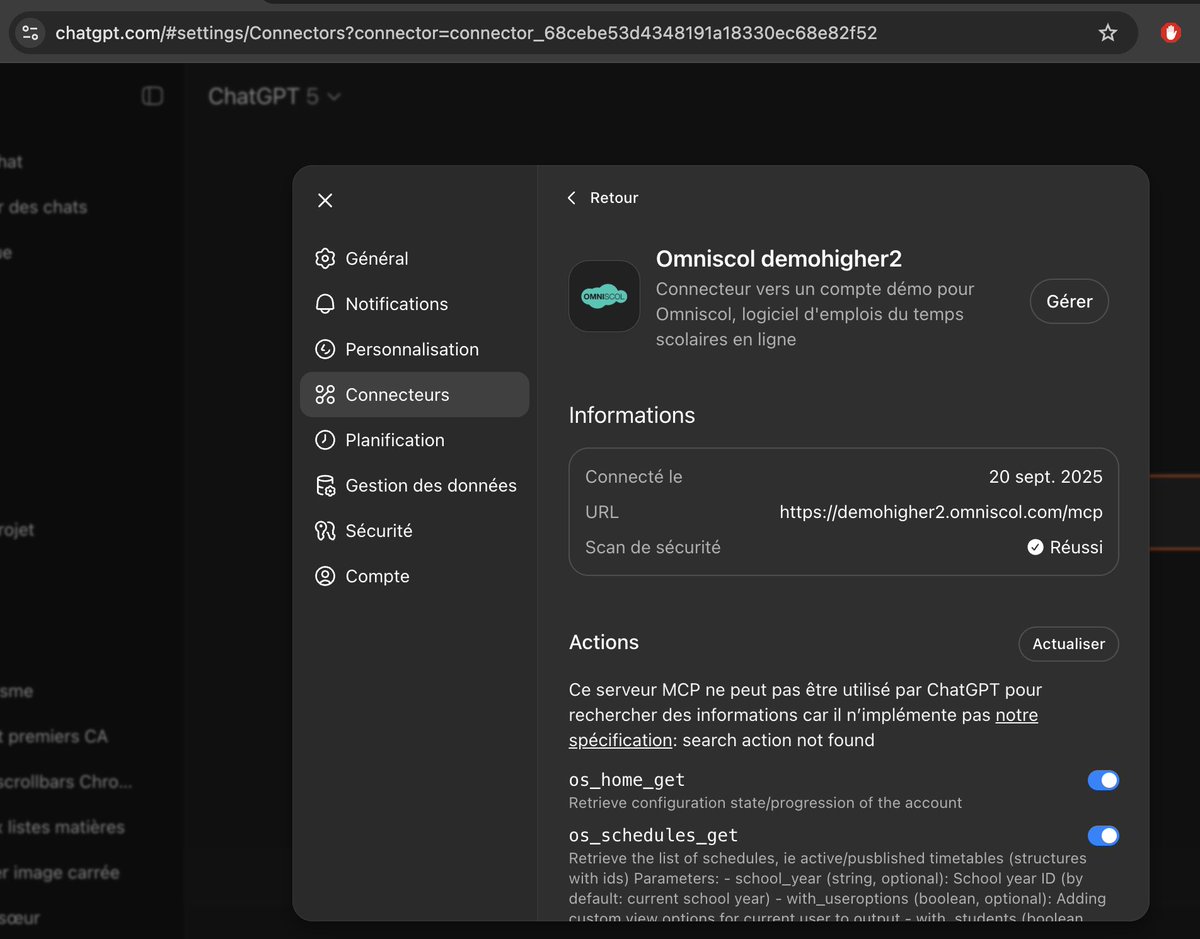
Task: Disable the os_schedules_get action toggle
Action: pos(1103,836)
